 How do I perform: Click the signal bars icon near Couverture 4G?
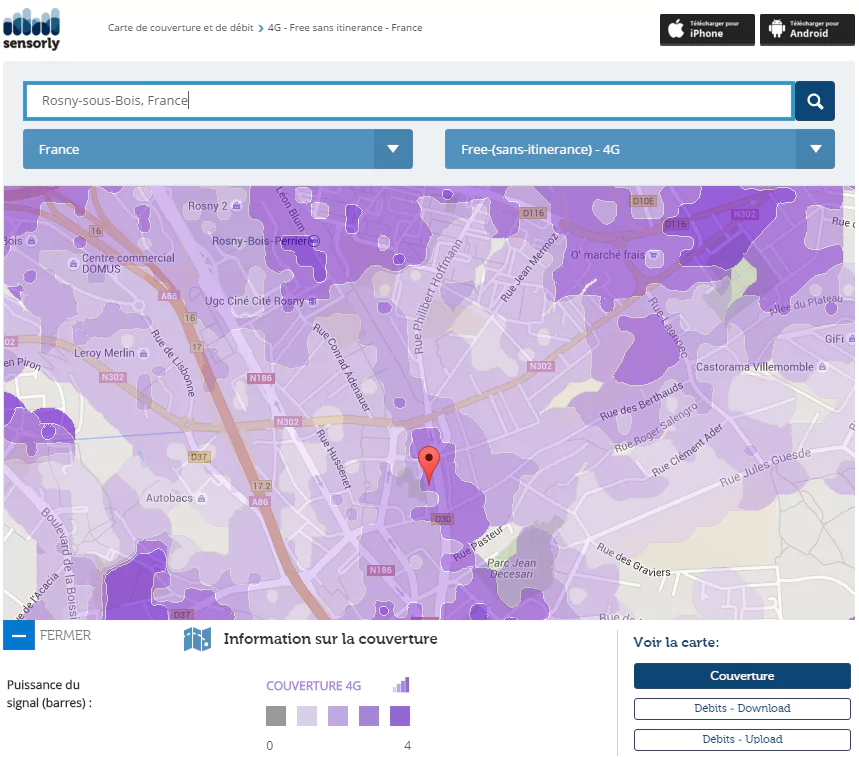pos(401,685)
